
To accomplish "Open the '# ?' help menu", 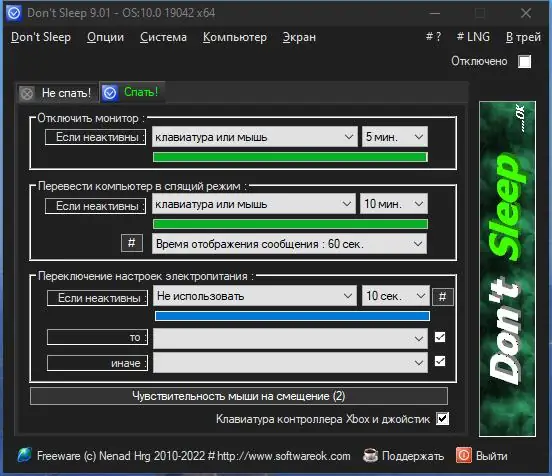I will (433, 37).
